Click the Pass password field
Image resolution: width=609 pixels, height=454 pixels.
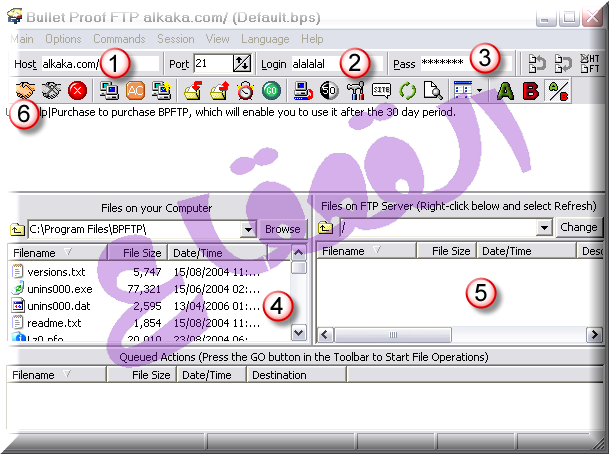466,64
